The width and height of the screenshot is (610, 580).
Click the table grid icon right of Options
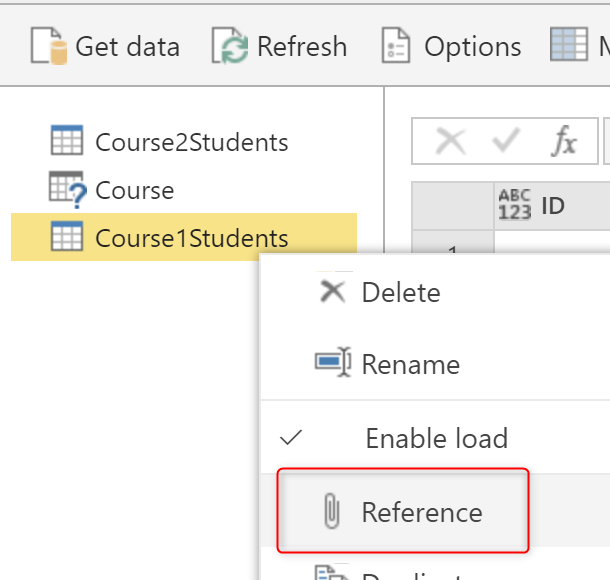[x=569, y=46]
